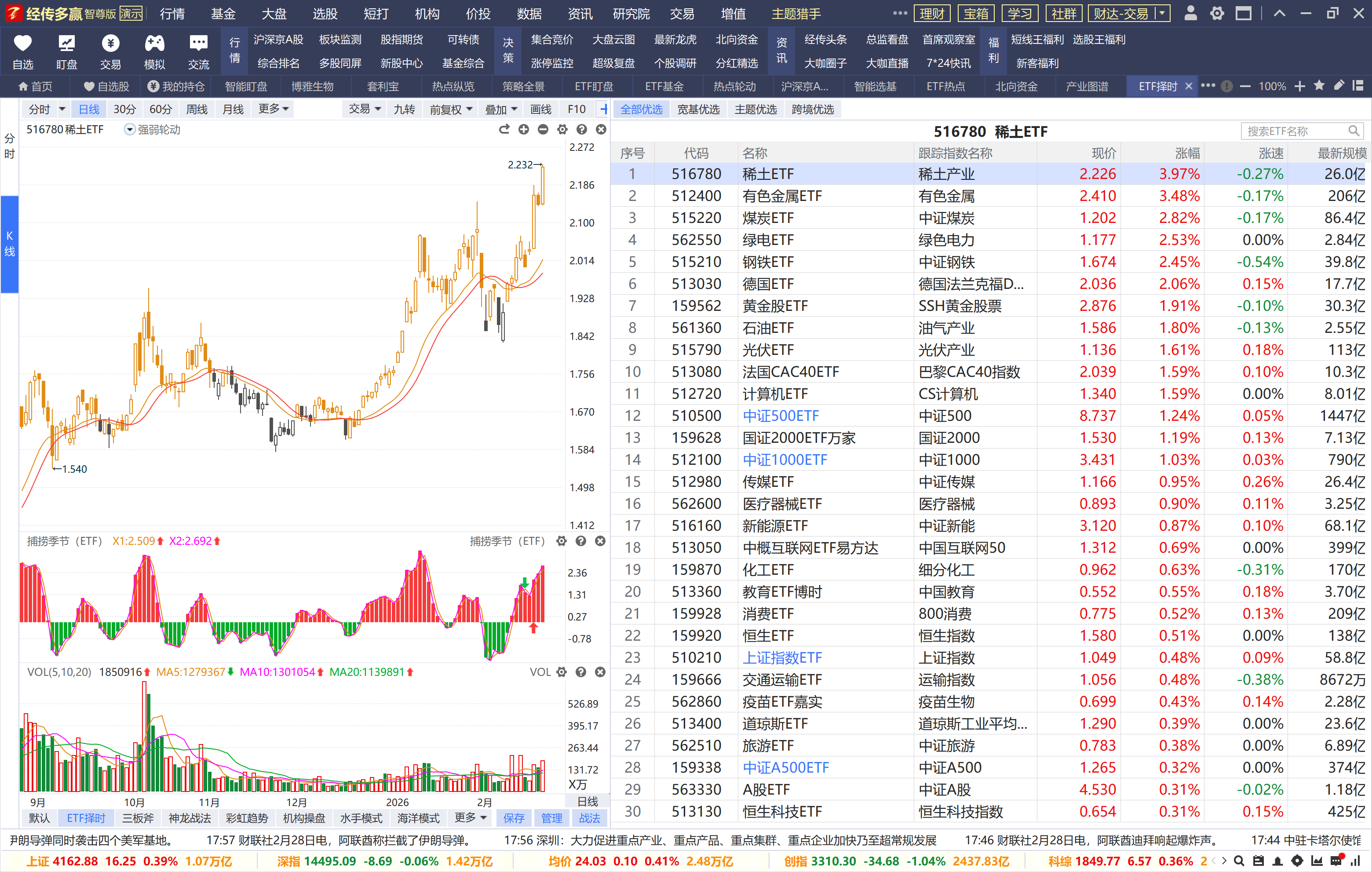Open the 中证500ETF link in the list
Screen dimensions: 1372x872
click(780, 416)
